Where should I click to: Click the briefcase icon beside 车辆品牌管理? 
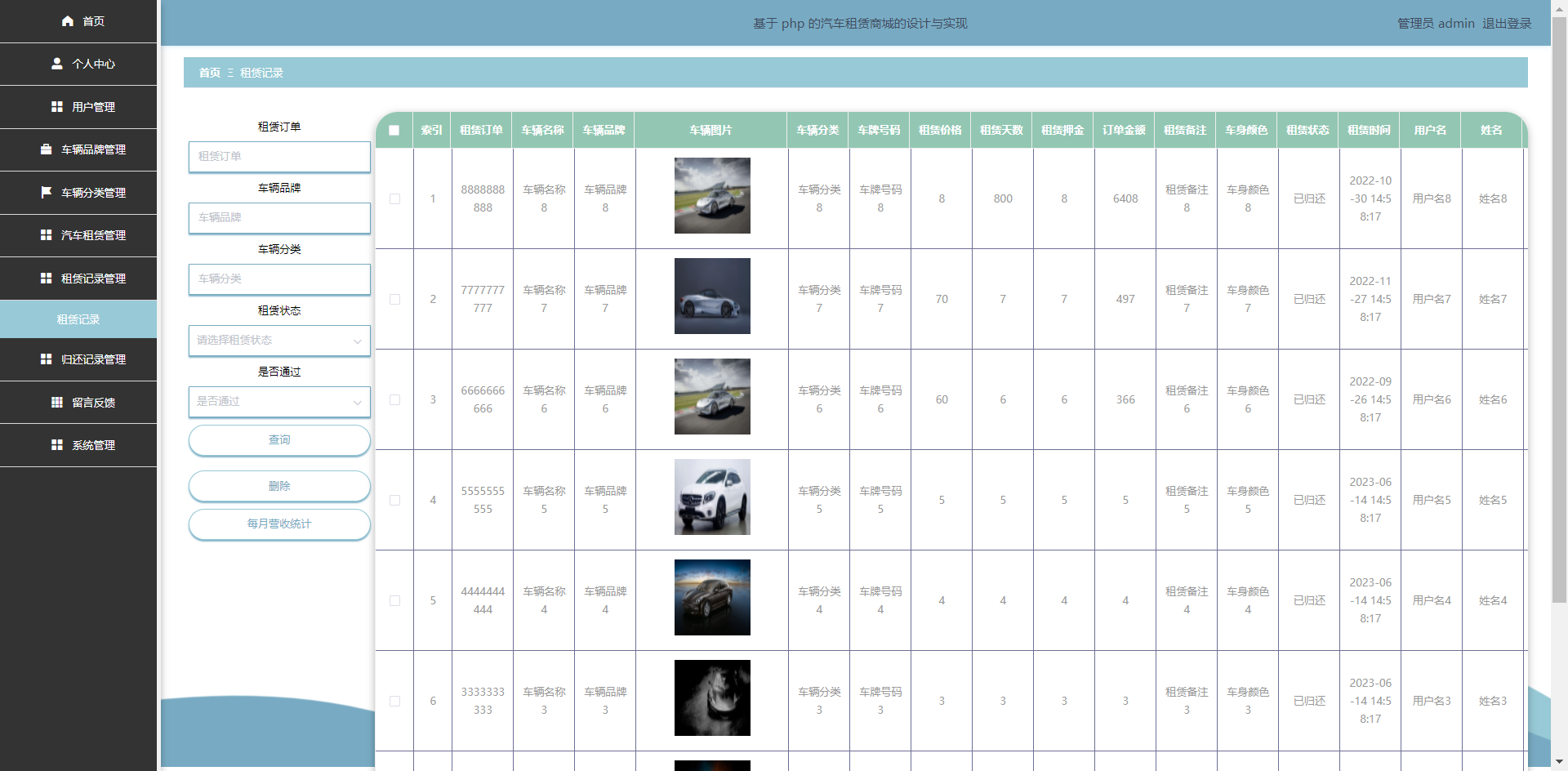[x=47, y=149]
